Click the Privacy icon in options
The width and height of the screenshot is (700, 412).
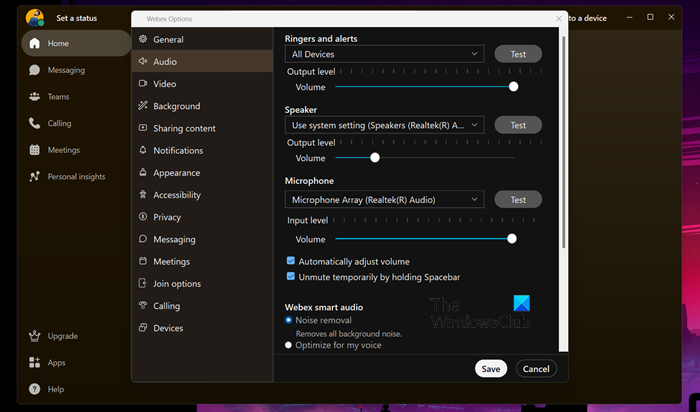click(143, 216)
